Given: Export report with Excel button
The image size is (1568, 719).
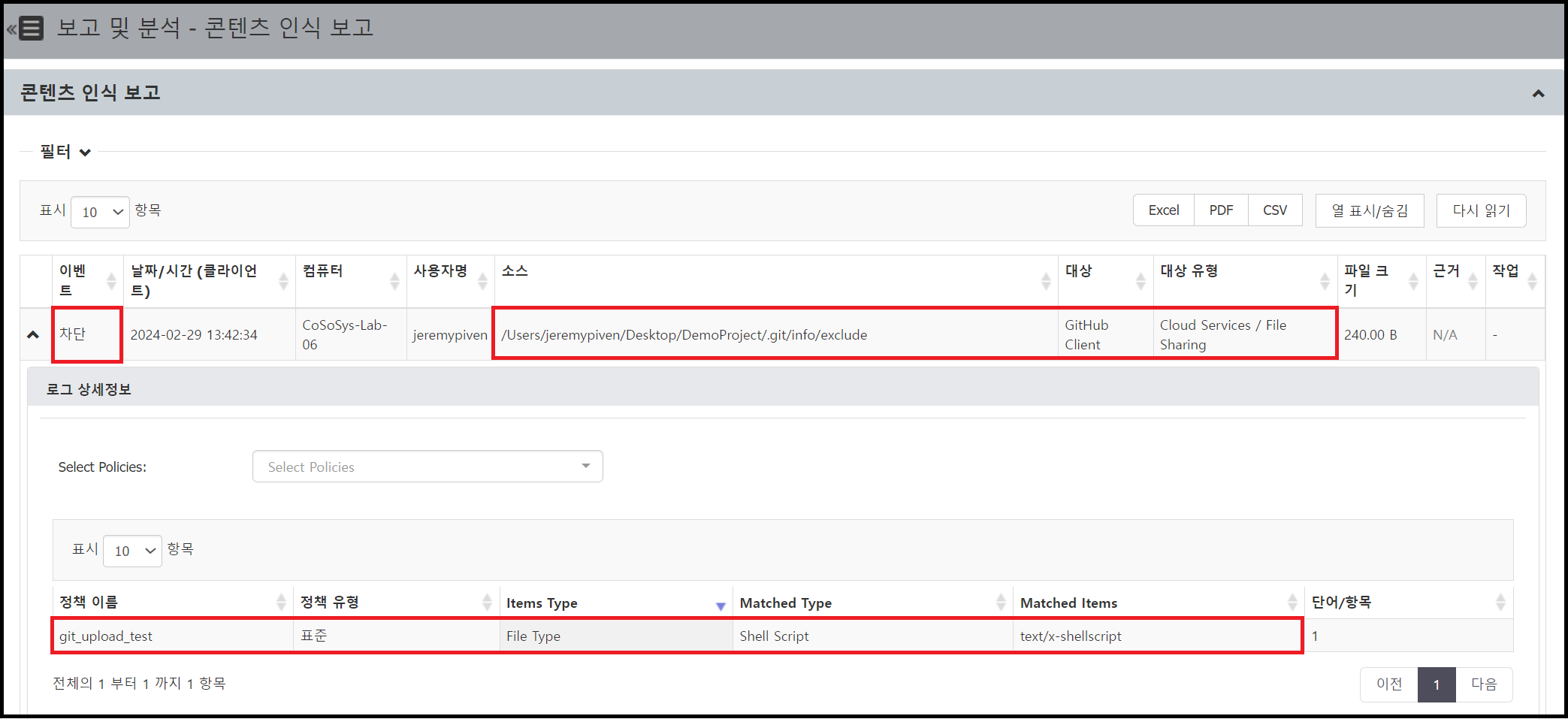Looking at the screenshot, I should [1163, 210].
